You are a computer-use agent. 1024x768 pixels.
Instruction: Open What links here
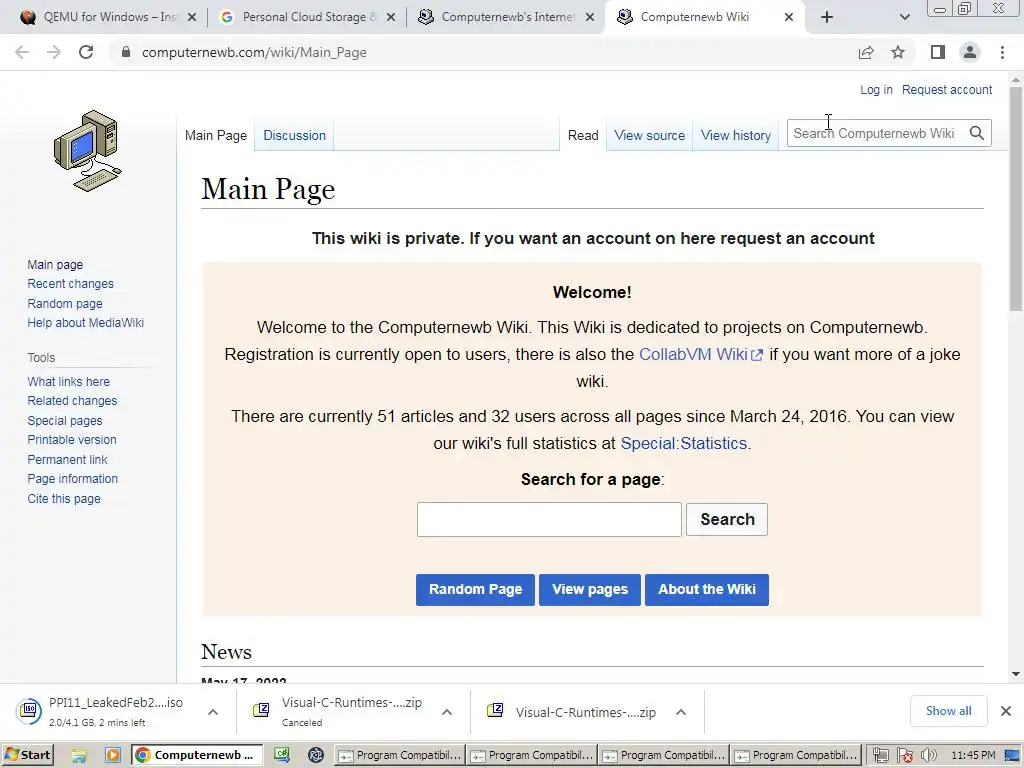tap(69, 381)
